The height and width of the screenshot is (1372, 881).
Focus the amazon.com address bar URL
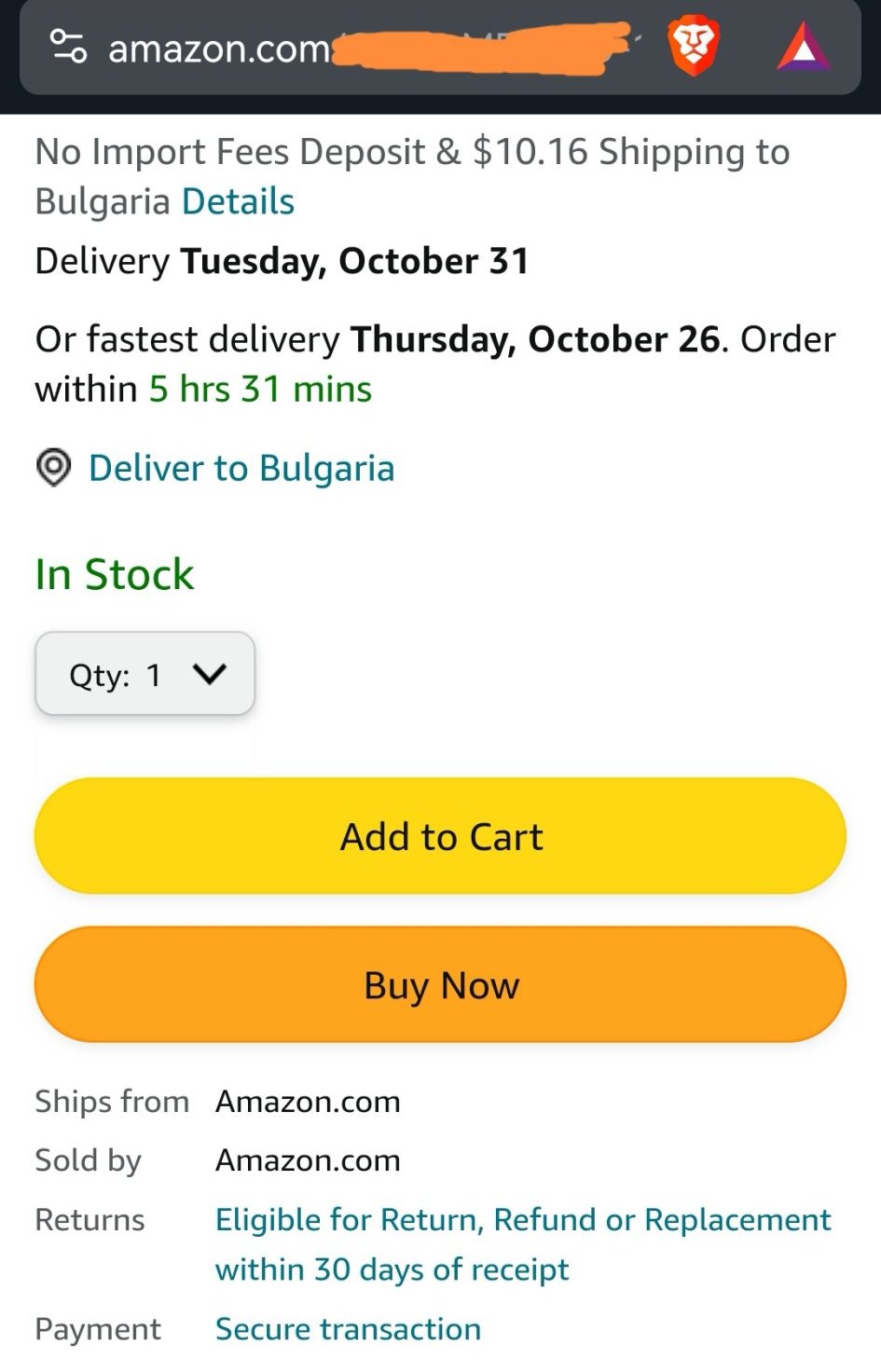[219, 48]
